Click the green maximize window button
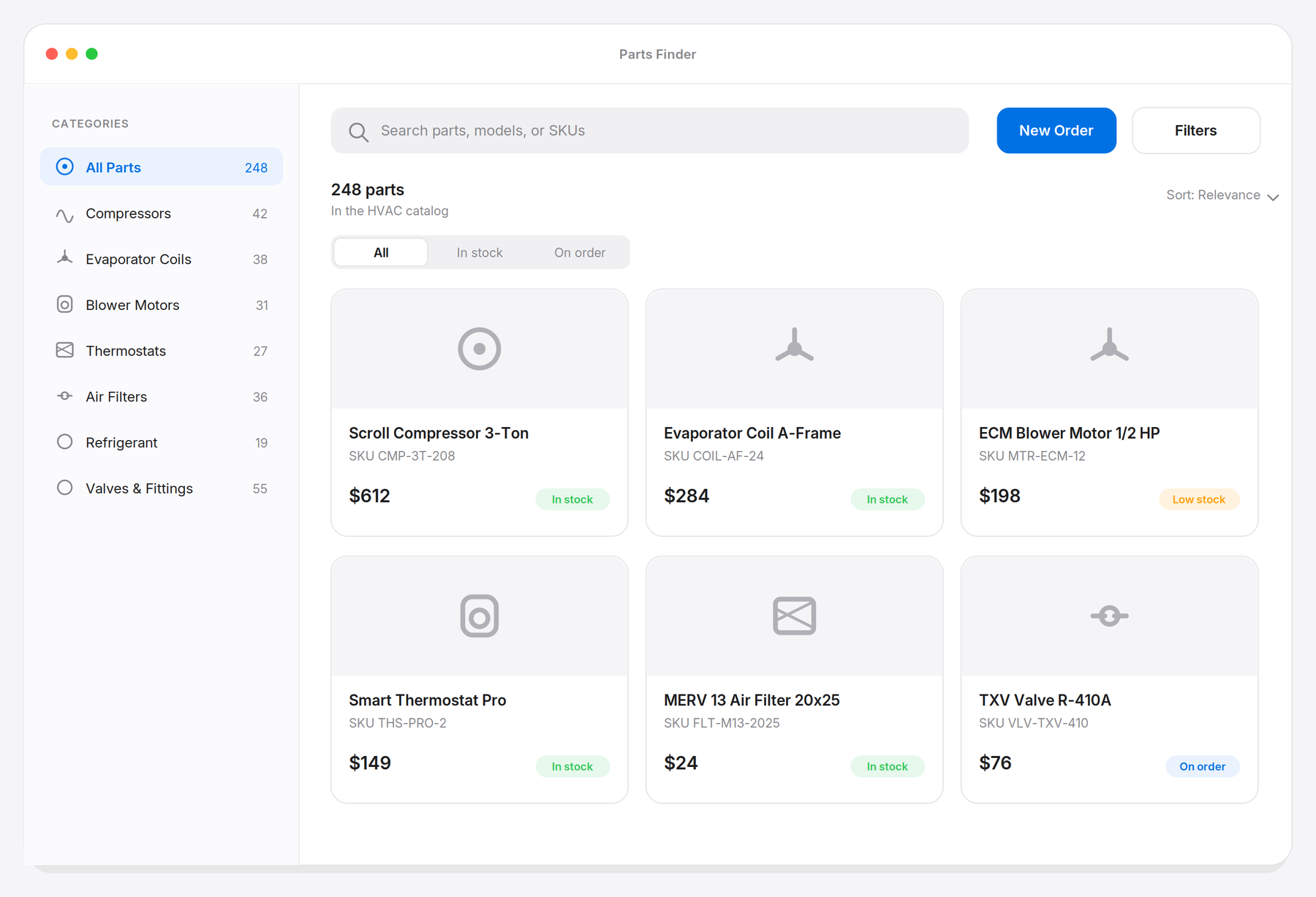The height and width of the screenshot is (897, 1316). point(92,53)
